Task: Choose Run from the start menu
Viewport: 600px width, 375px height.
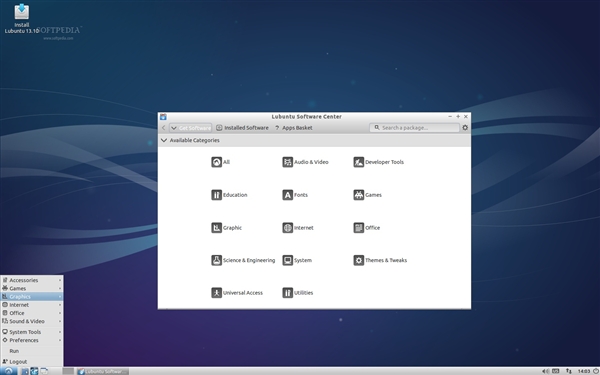Action: tap(32, 351)
